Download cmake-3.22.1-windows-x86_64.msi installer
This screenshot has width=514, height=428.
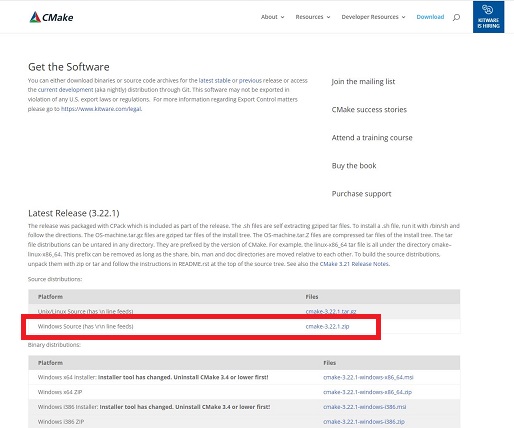point(368,377)
